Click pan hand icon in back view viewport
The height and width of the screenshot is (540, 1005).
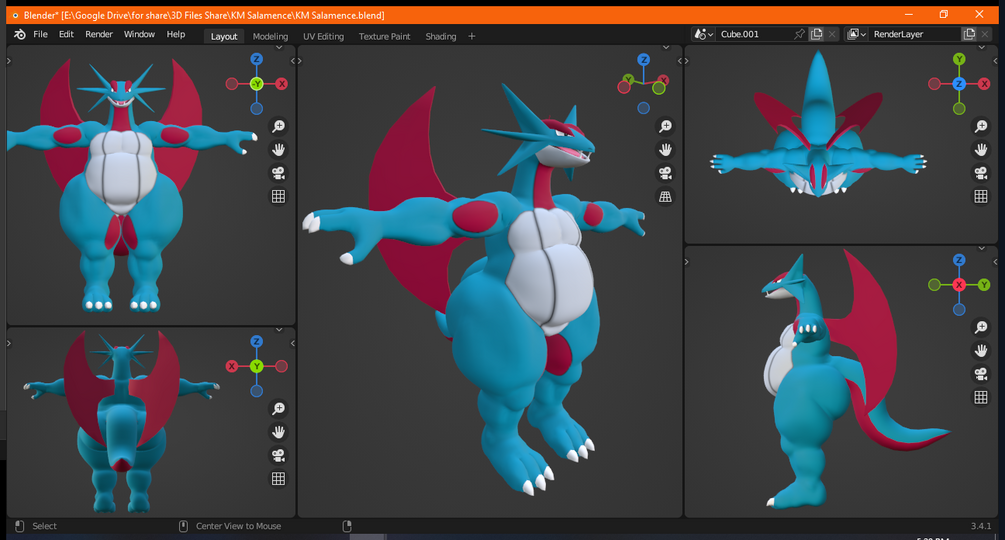pos(278,432)
